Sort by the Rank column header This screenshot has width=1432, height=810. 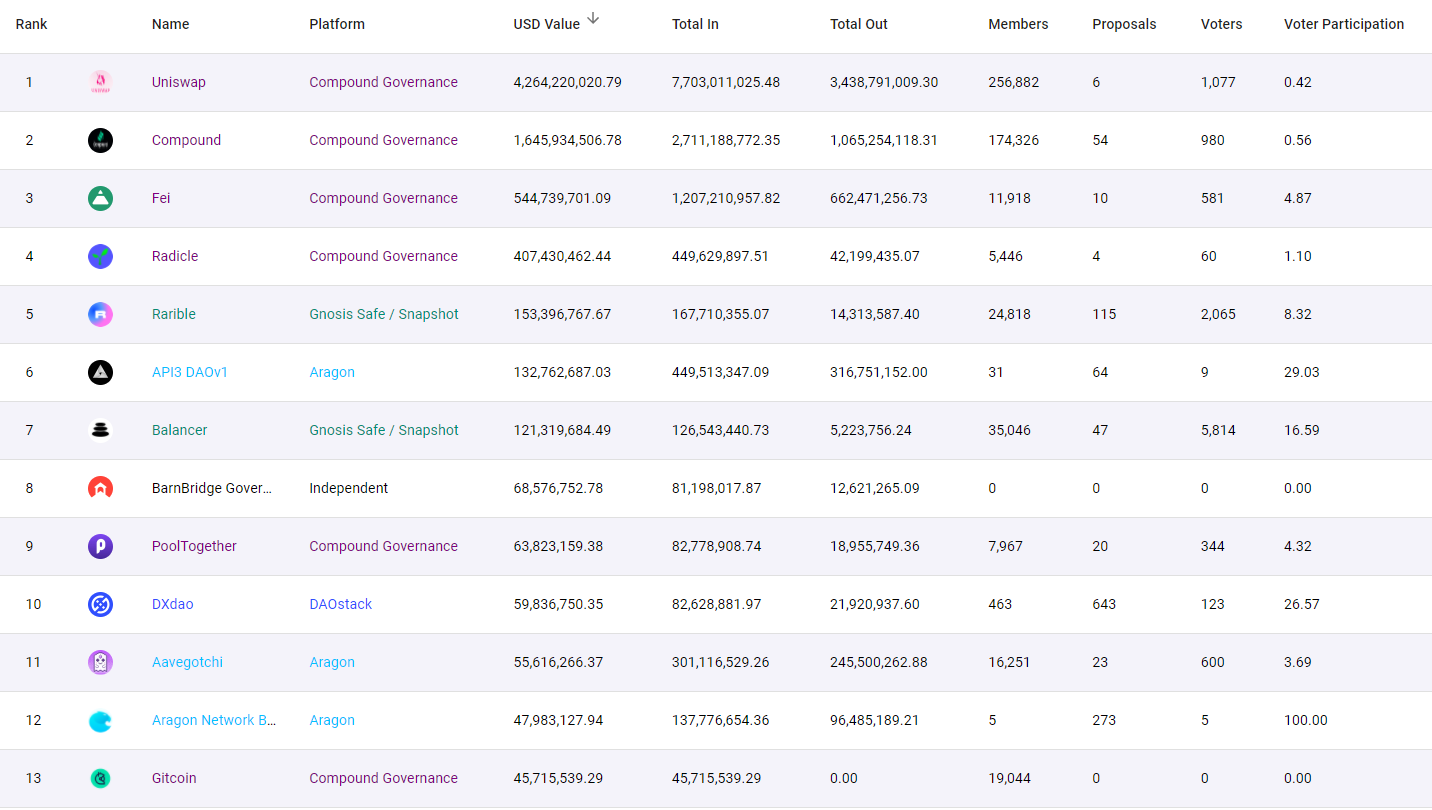pyautogui.click(x=31, y=24)
